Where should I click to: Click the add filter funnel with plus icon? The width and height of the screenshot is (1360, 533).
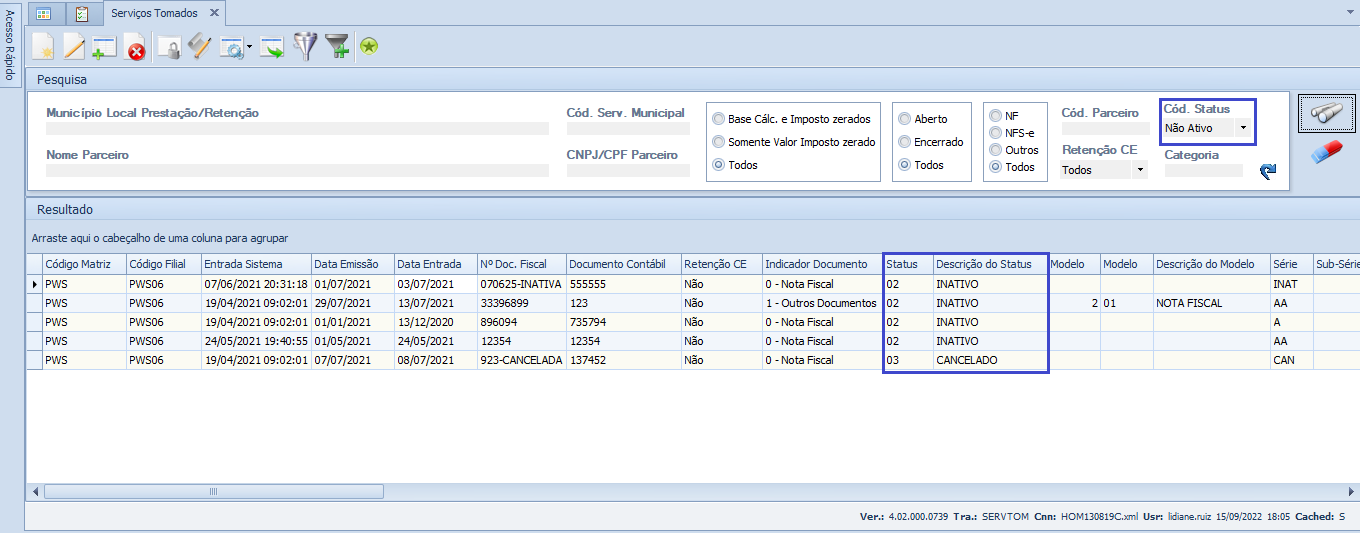point(338,47)
